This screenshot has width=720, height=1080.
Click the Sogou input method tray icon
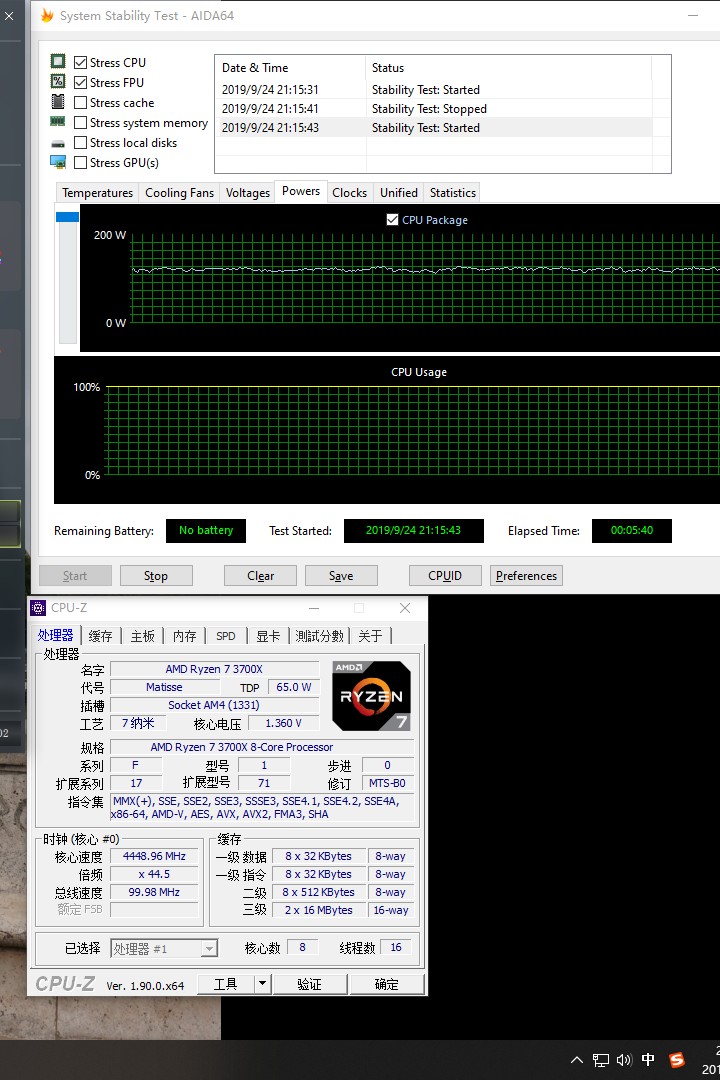677,1060
